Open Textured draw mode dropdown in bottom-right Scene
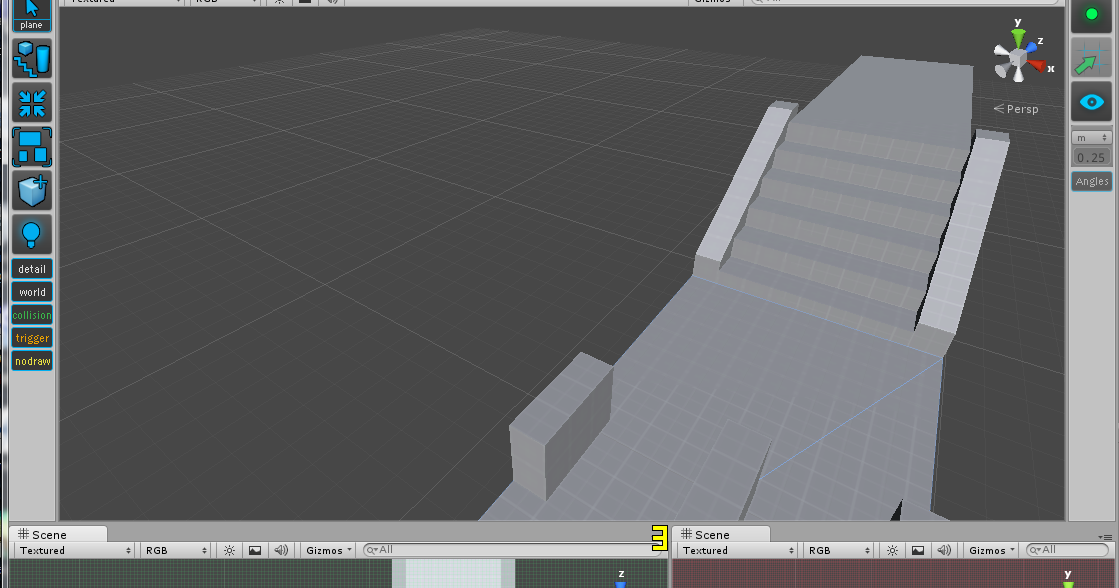The width and height of the screenshot is (1119, 588). [738, 550]
